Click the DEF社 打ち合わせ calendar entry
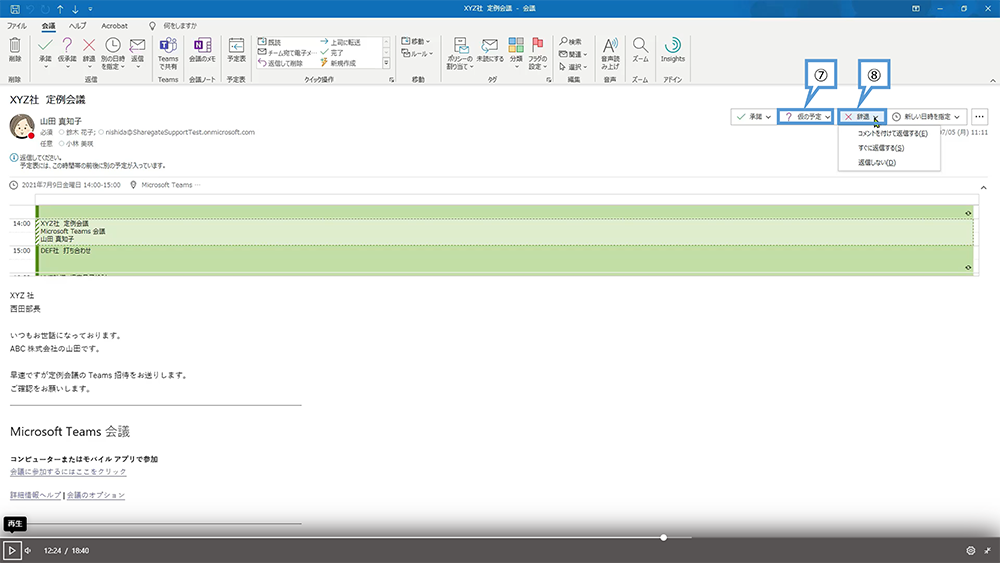The height and width of the screenshot is (563, 1000). click(x=504, y=258)
